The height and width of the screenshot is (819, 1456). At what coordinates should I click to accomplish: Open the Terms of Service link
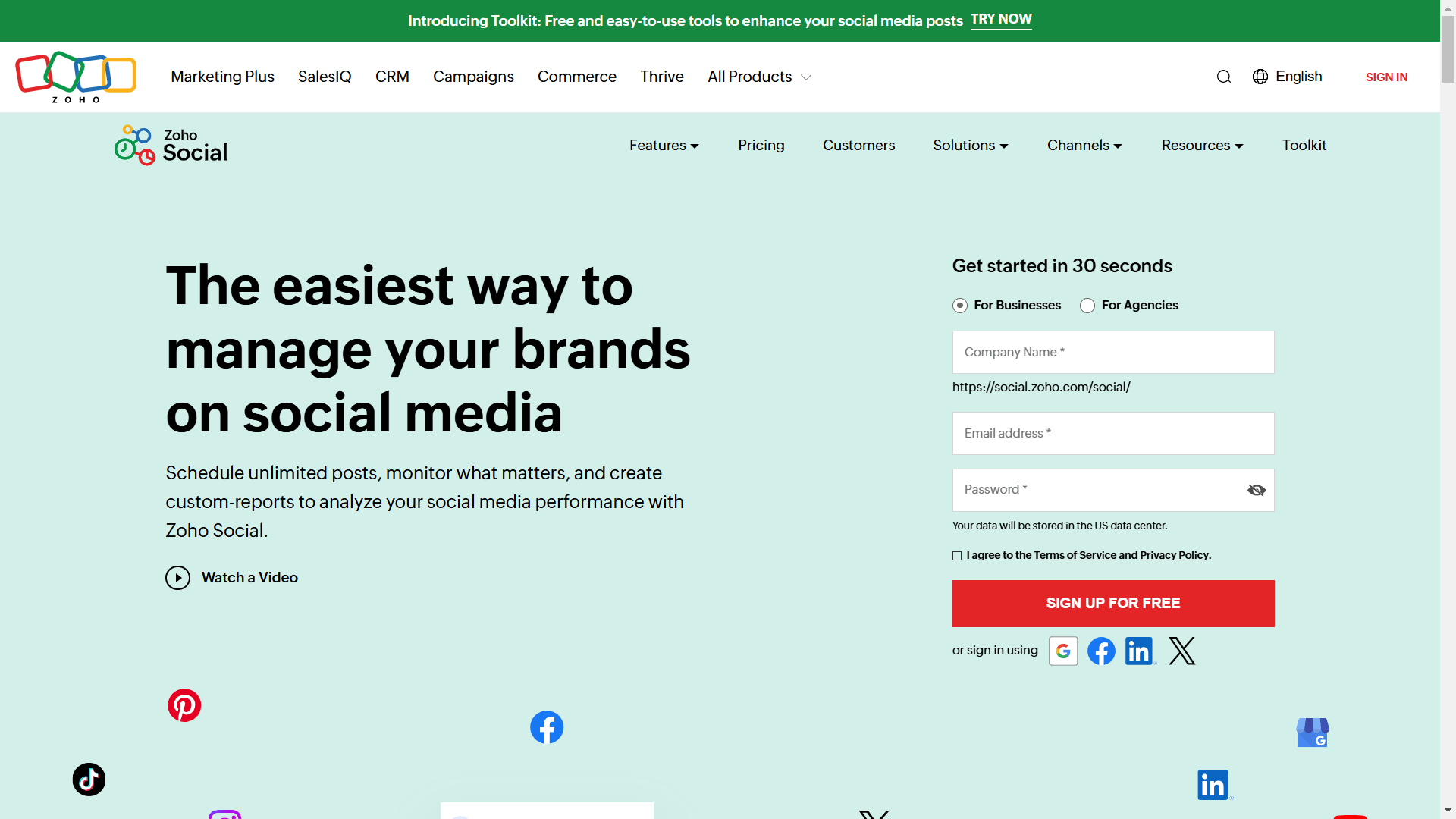coord(1075,556)
